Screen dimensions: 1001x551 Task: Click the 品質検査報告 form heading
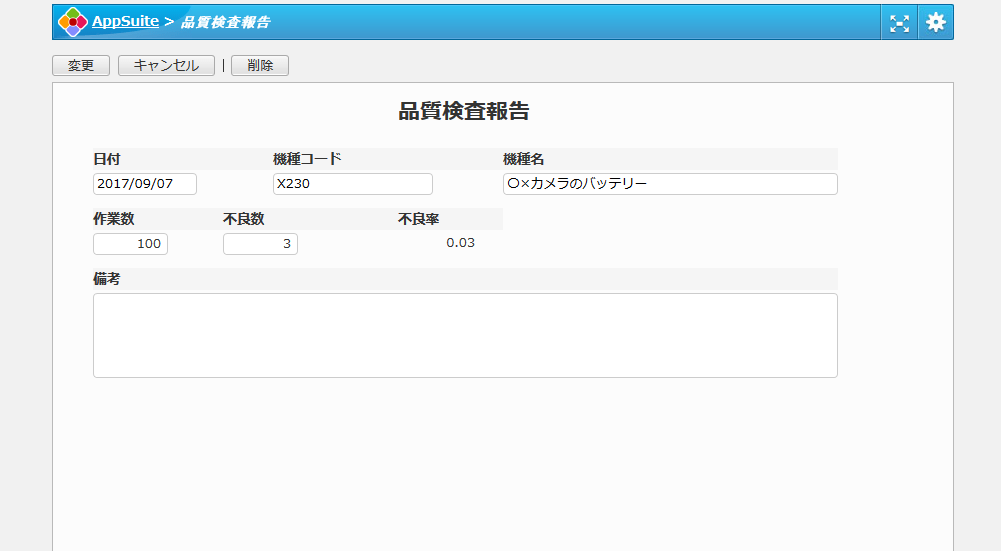click(464, 111)
